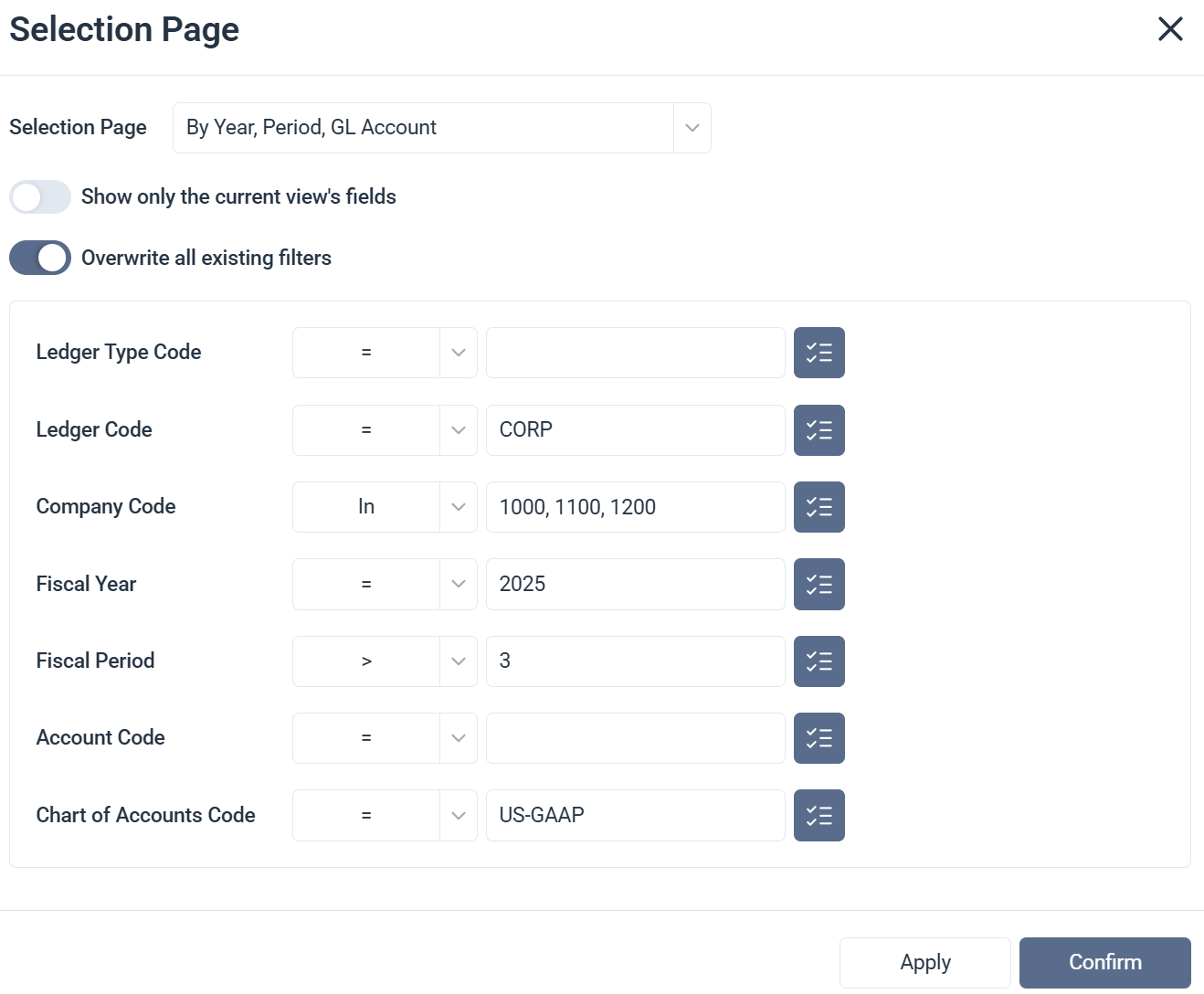1204x994 pixels.
Task: Edit the Ledger Code CORP value
Action: pyautogui.click(x=635, y=429)
